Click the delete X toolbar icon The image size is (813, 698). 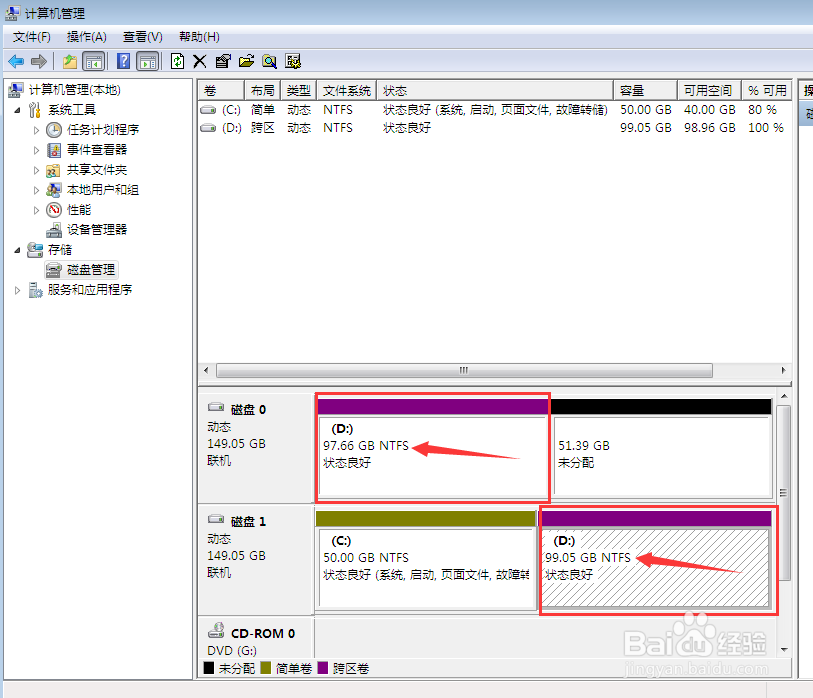click(200, 62)
